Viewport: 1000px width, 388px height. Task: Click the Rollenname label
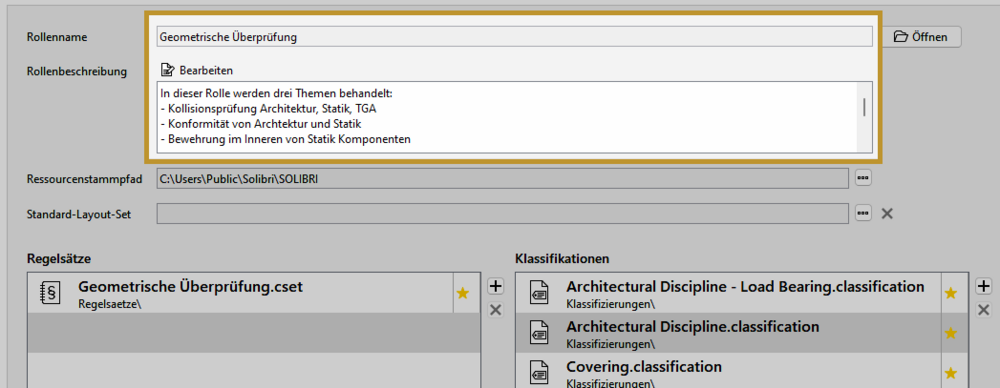(57, 37)
